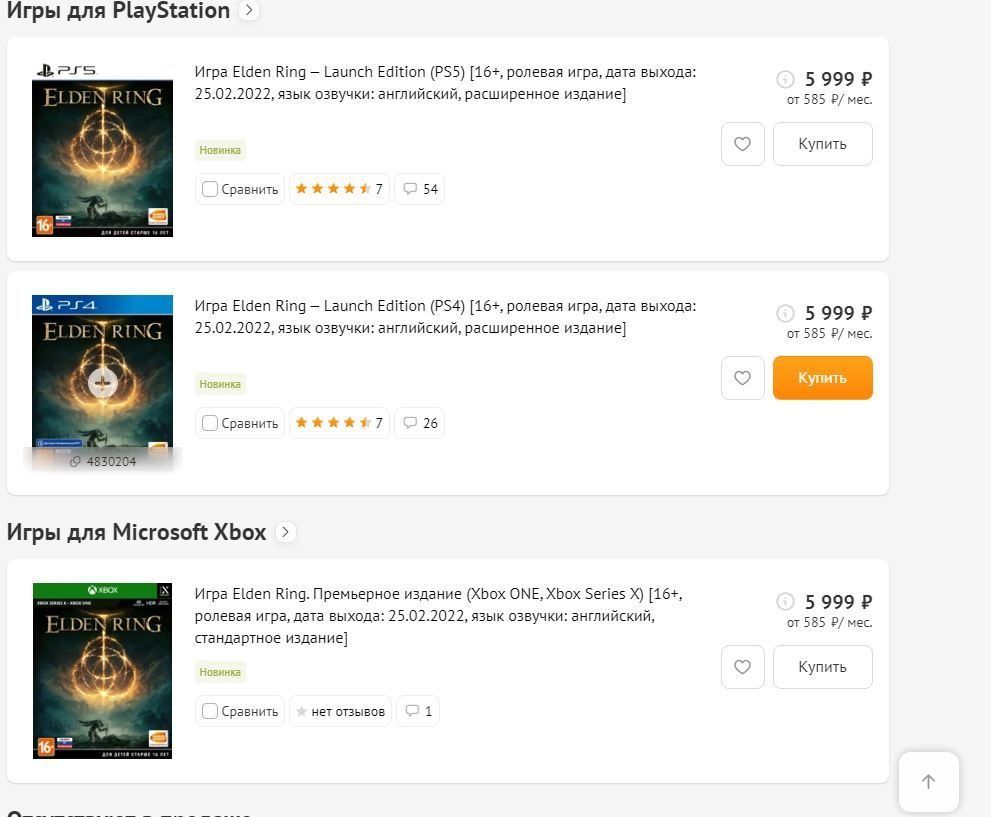Click the Новинка badge on Xbox edition

coord(220,672)
